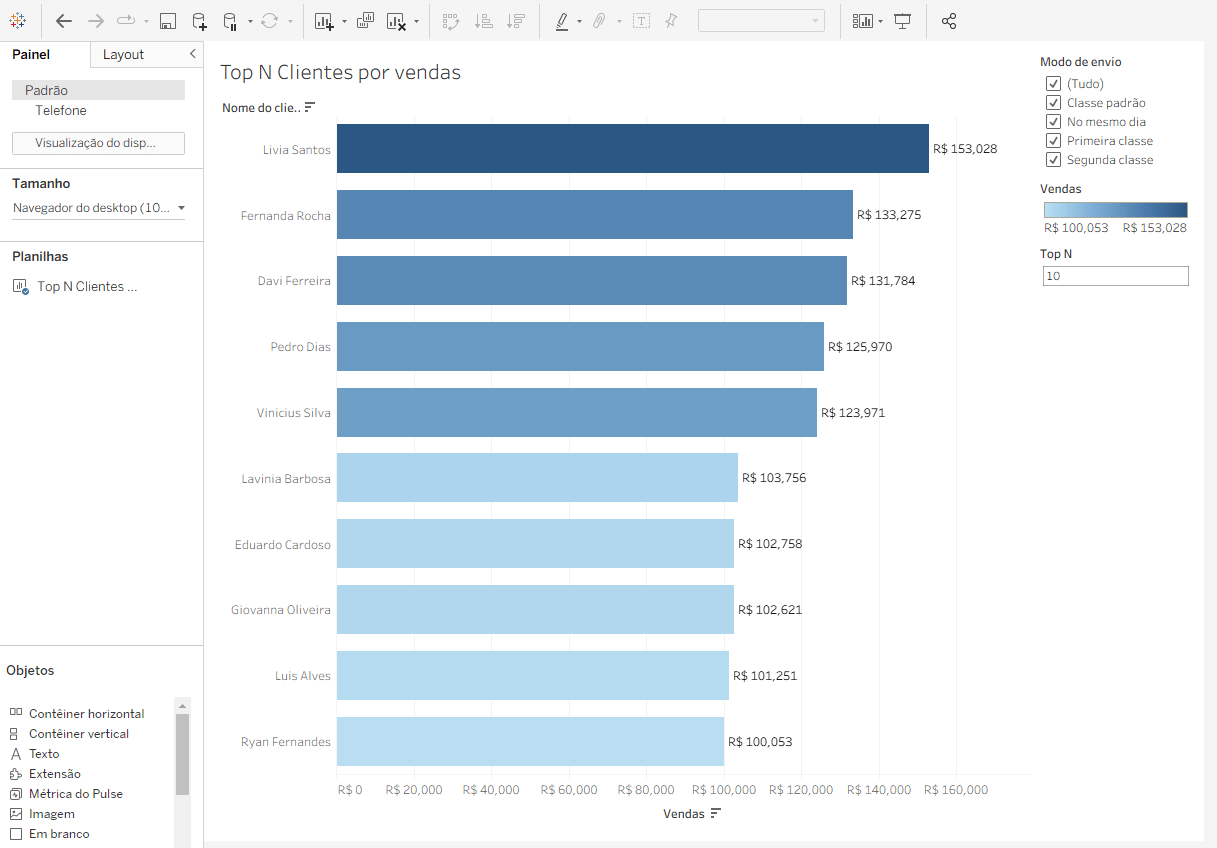
Task: Click the Extensão puzzle piece object
Action: [x=16, y=774]
